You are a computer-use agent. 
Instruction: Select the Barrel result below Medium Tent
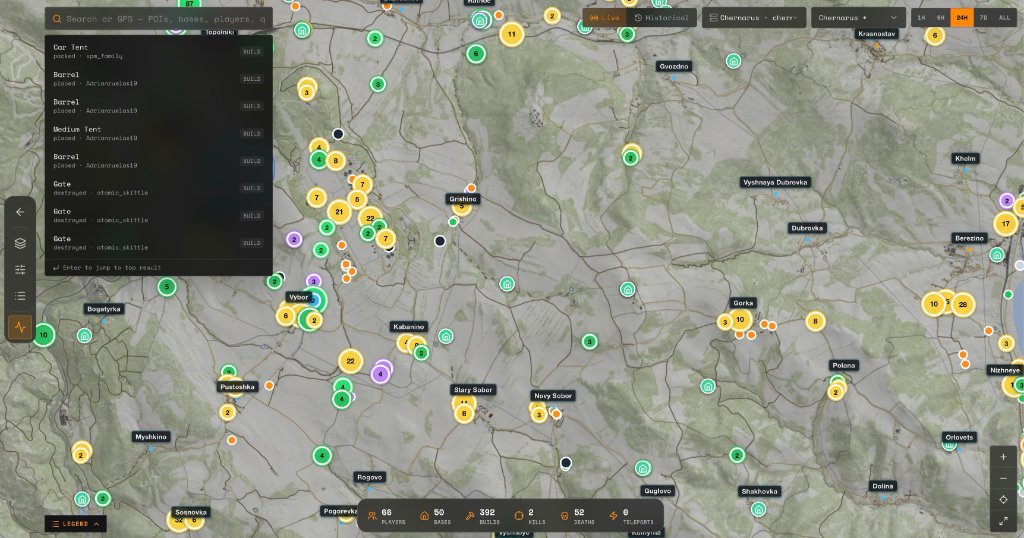click(x=159, y=161)
